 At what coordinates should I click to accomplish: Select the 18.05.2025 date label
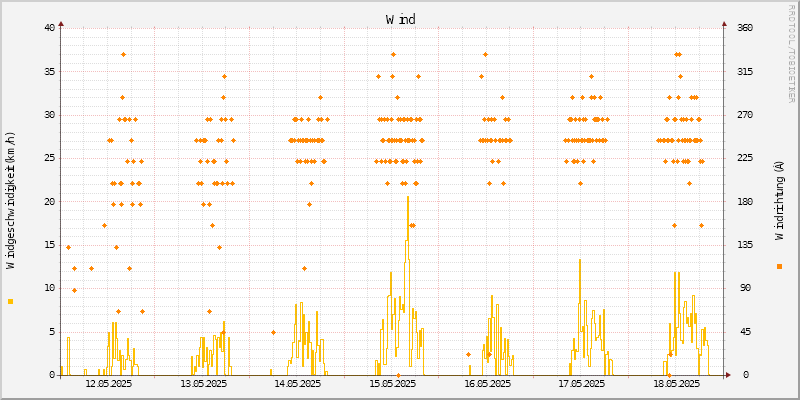pyautogui.click(x=675, y=383)
